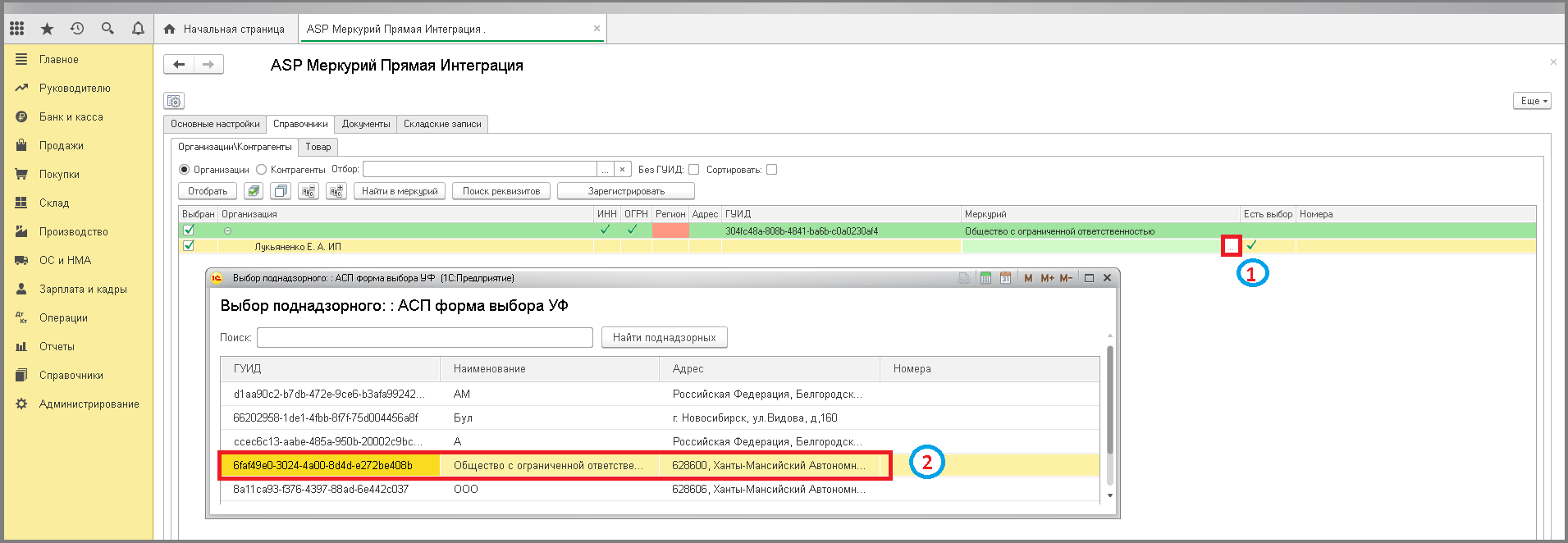Open the calendar icon in dialog title bar
The height and width of the screenshot is (543, 1568).
pos(1005,278)
